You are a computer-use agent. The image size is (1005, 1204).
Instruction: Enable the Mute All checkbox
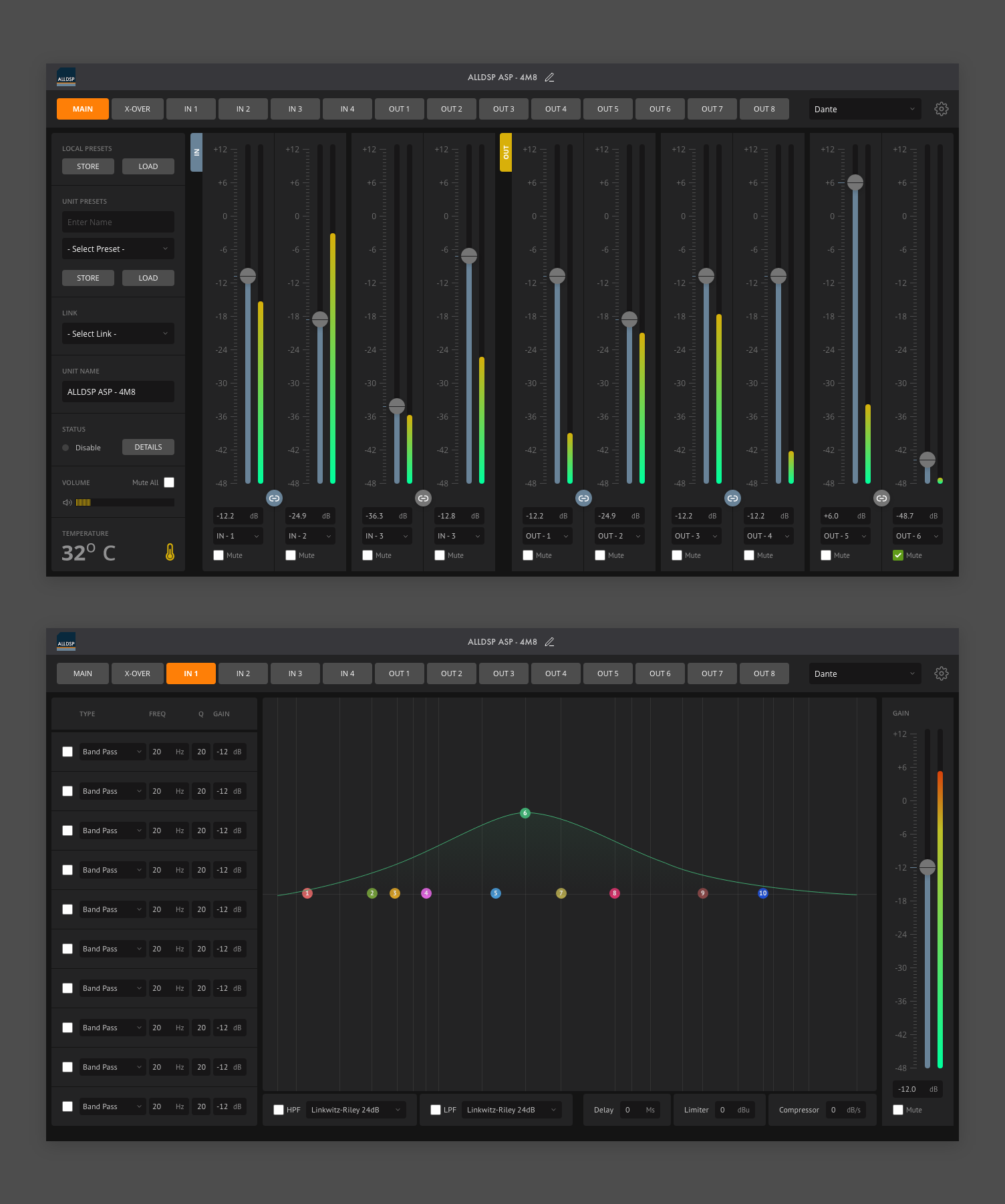pyautogui.click(x=169, y=482)
